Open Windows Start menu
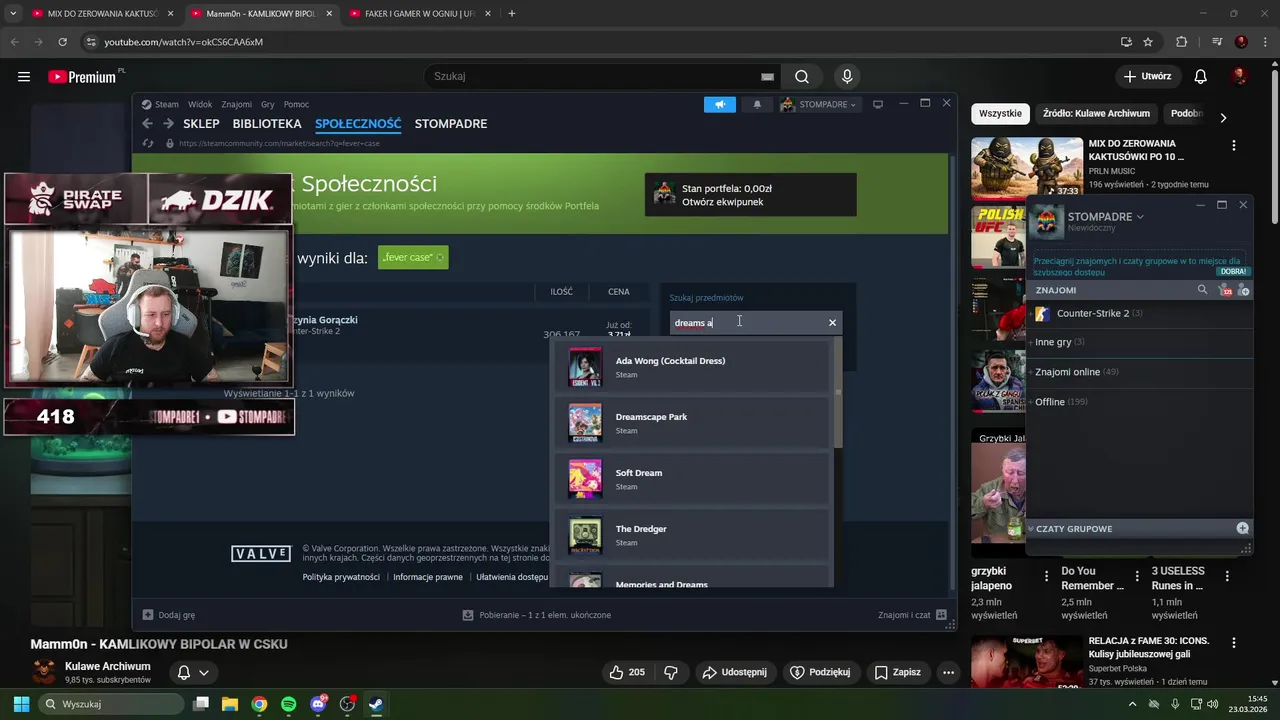The width and height of the screenshot is (1280, 720). [21, 704]
